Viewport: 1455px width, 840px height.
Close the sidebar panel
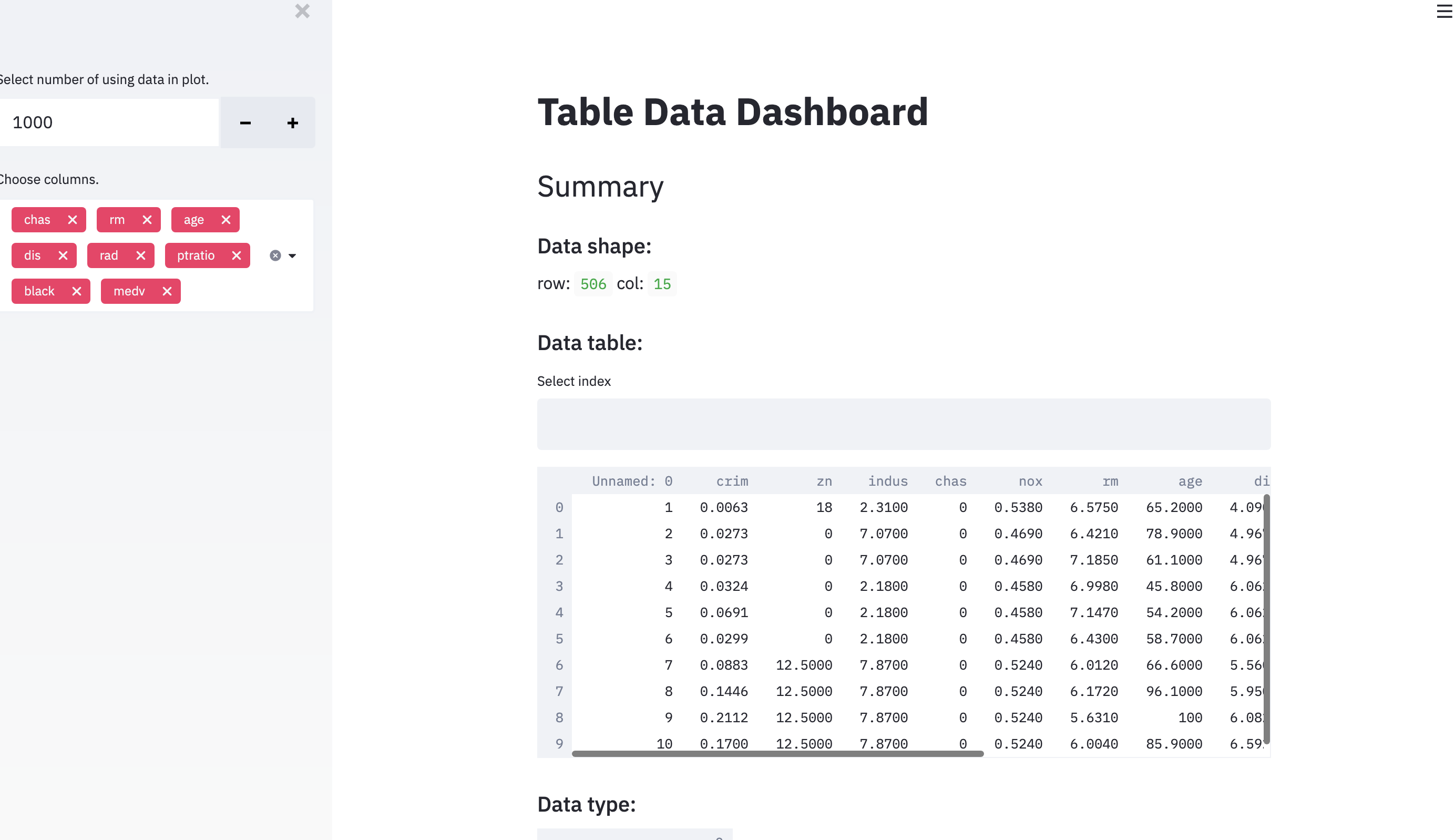pyautogui.click(x=302, y=12)
